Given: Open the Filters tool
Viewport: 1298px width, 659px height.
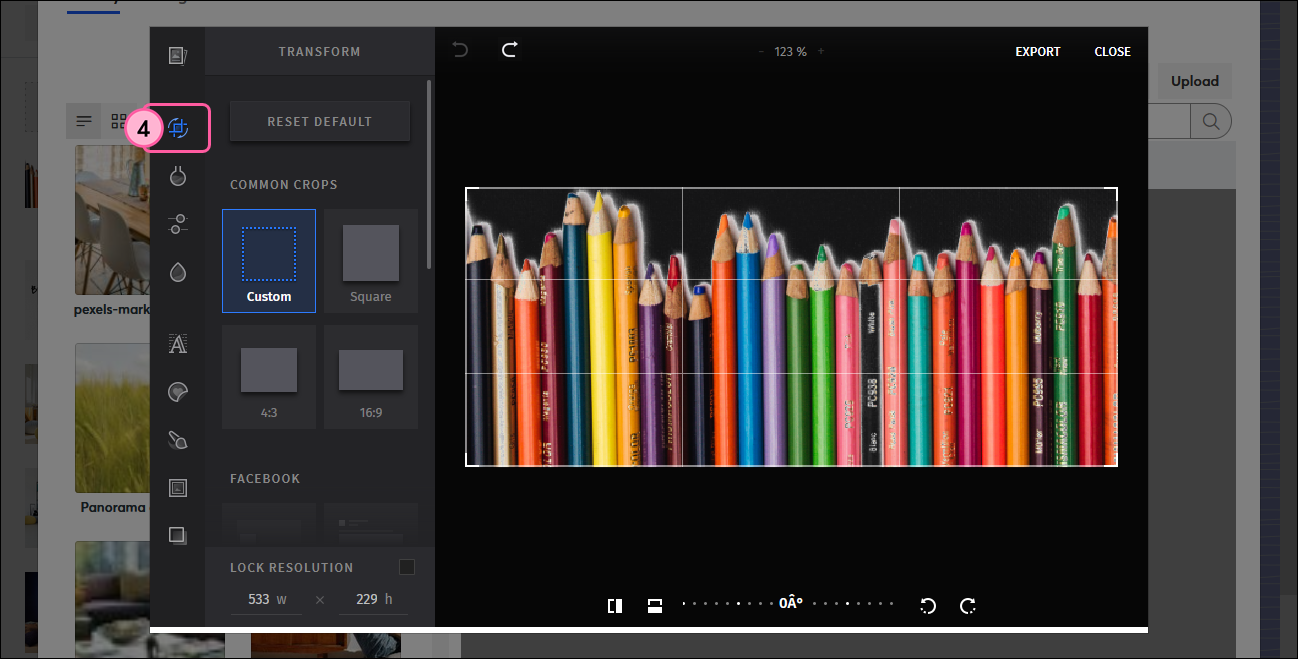Looking at the screenshot, I should coord(178,176).
